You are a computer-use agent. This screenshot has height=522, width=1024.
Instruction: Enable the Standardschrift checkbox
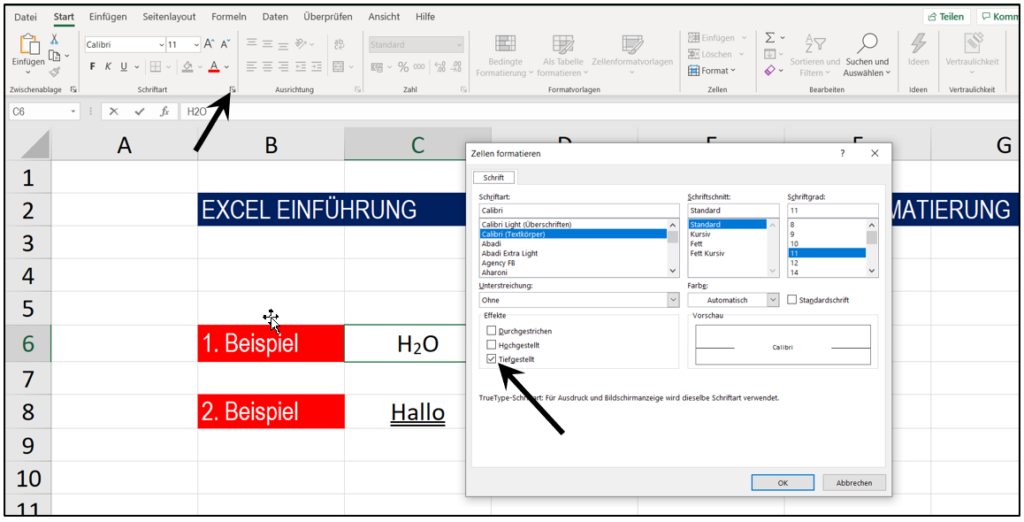[x=792, y=300]
